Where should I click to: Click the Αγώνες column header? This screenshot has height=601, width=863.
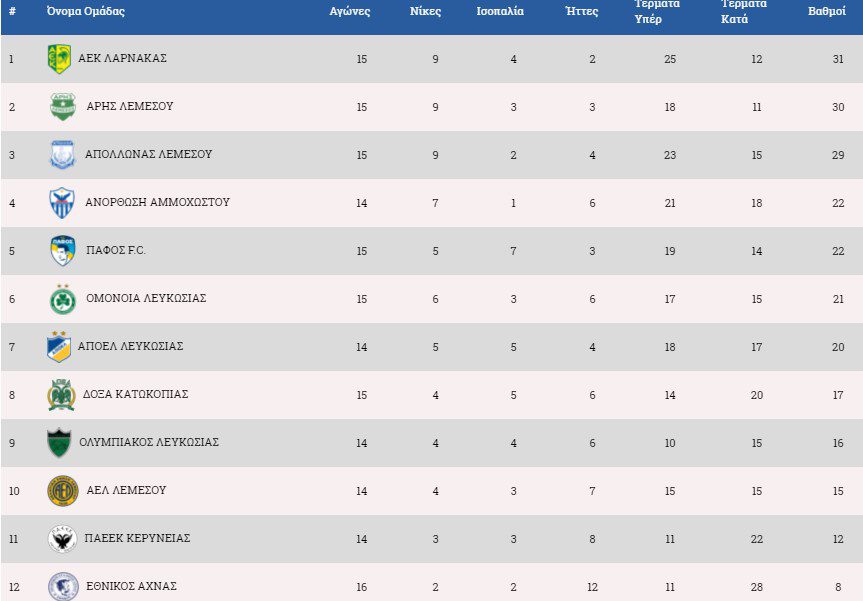point(350,12)
